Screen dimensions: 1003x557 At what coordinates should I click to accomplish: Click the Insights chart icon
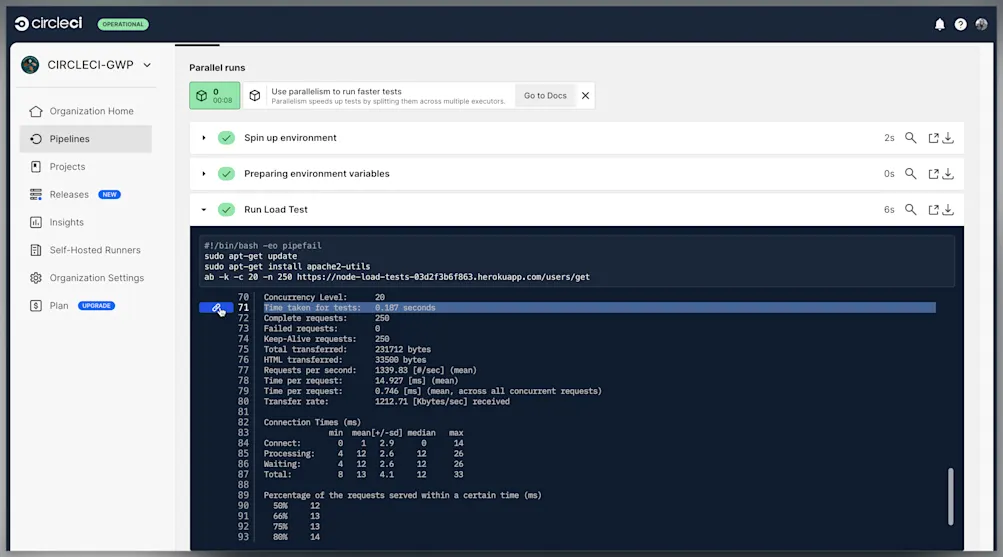point(36,222)
